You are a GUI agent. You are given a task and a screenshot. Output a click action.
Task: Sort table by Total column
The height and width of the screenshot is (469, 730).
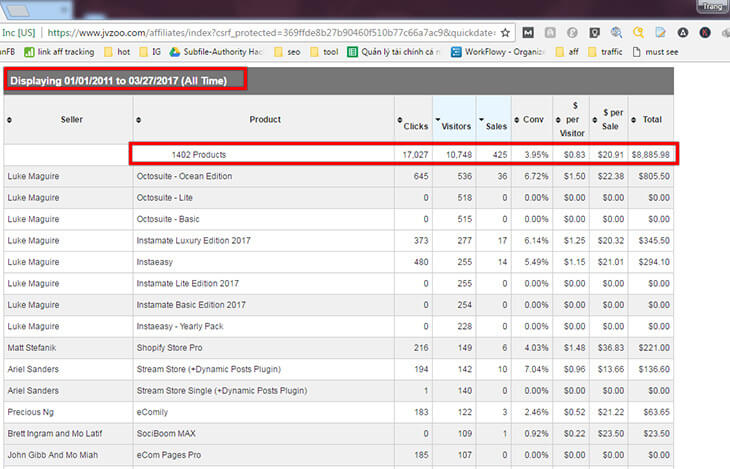click(651, 120)
